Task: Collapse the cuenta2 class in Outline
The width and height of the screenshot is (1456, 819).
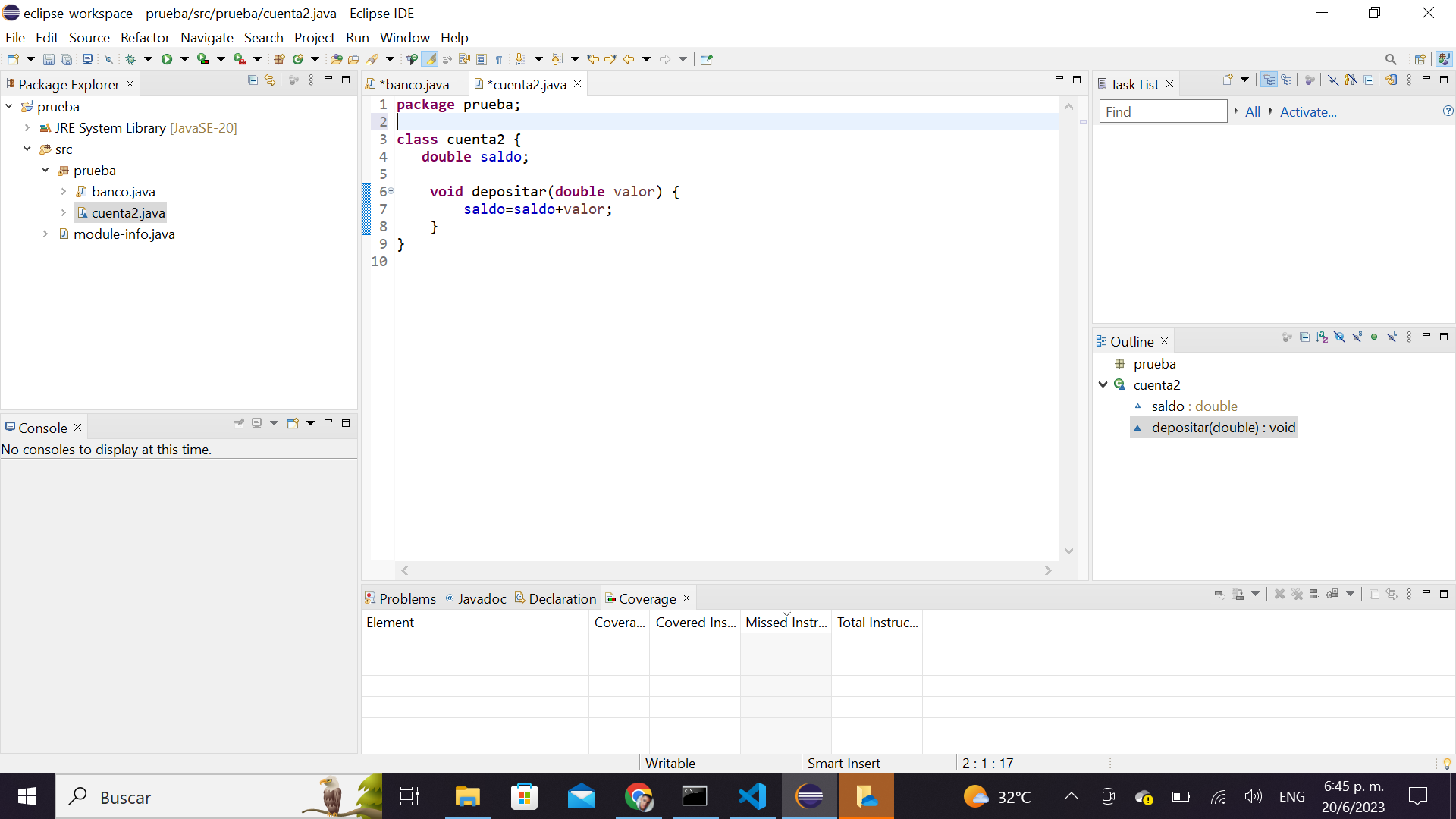Action: click(1104, 385)
